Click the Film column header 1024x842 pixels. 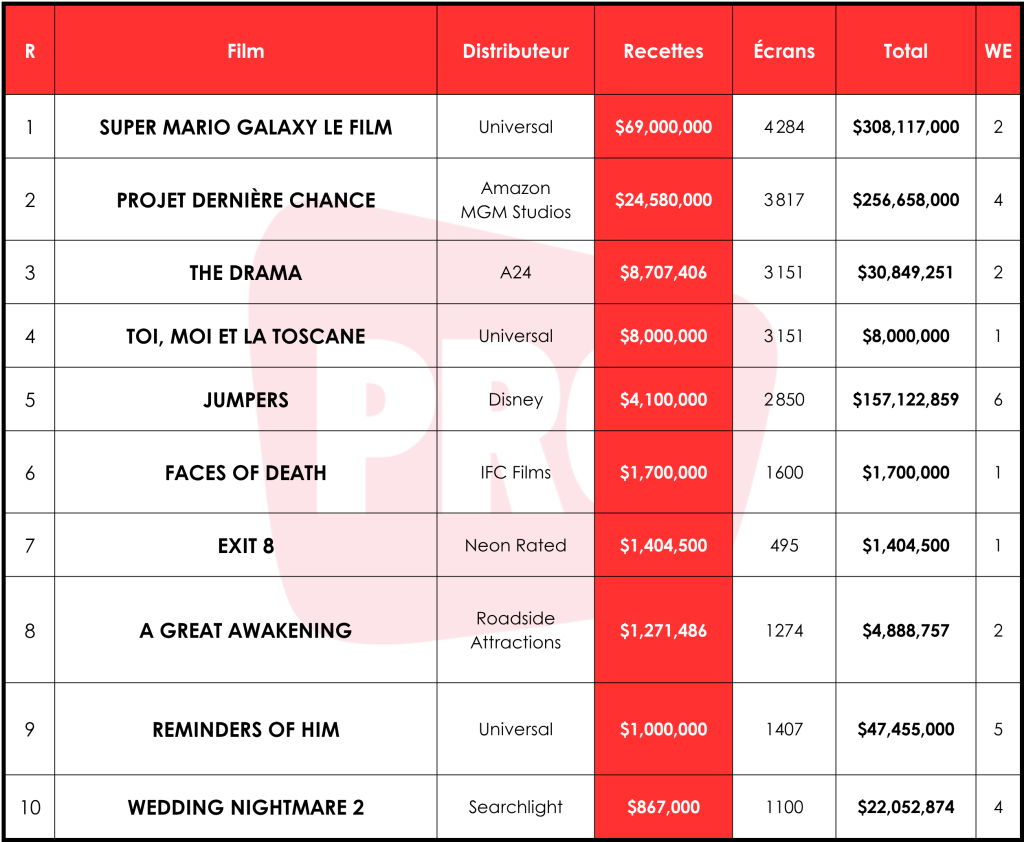pos(245,51)
